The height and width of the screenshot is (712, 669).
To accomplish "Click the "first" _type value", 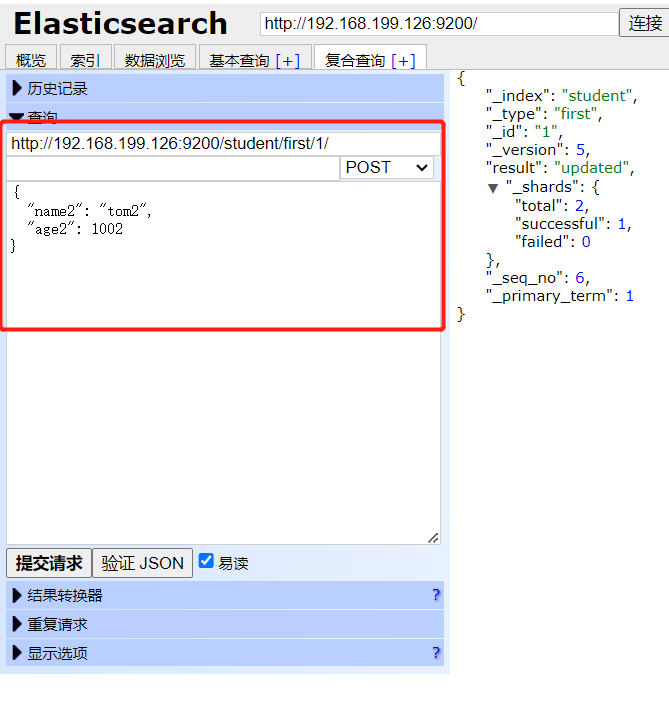I will point(575,114).
